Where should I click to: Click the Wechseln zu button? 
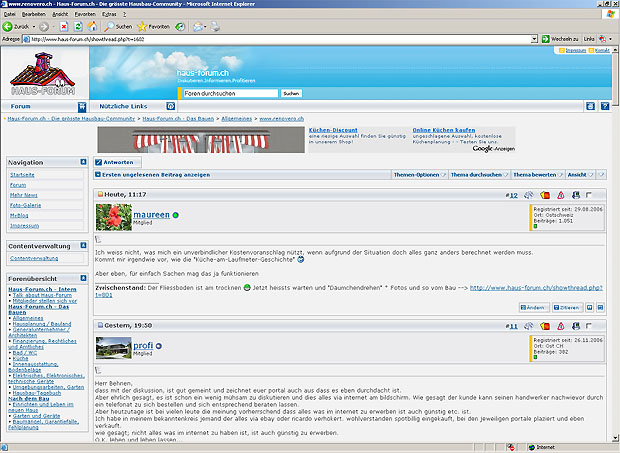[560, 39]
